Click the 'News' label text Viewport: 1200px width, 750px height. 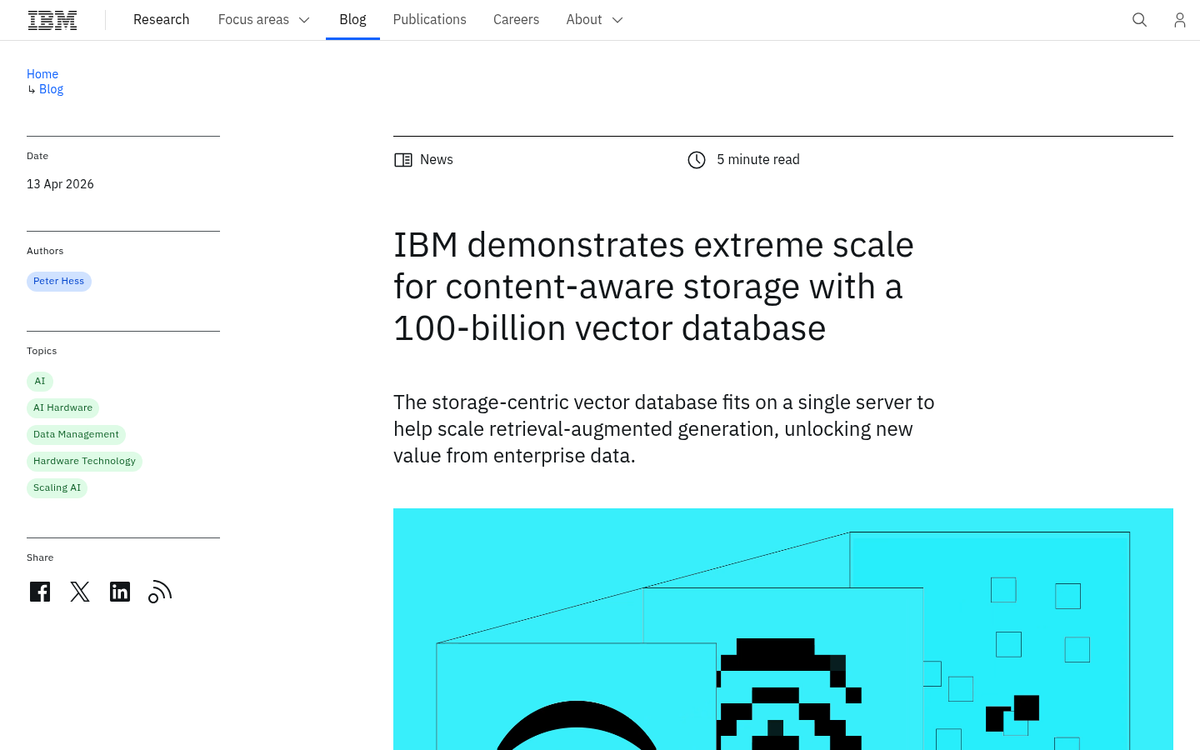[x=436, y=160]
